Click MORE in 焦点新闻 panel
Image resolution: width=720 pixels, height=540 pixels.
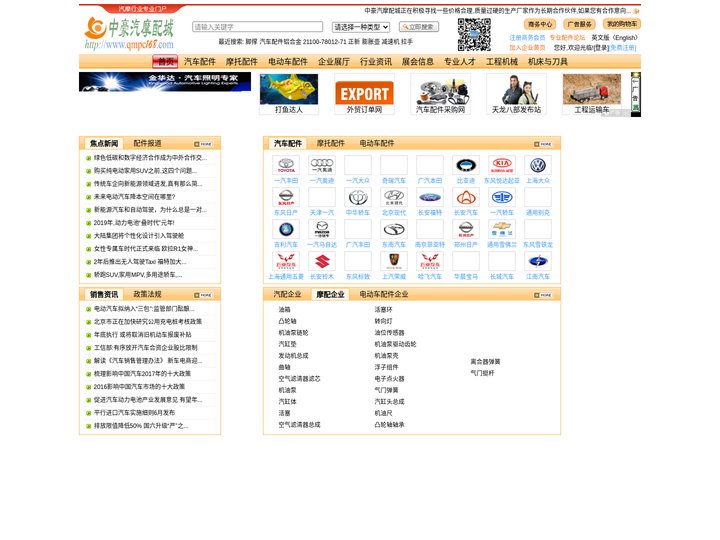(203, 144)
